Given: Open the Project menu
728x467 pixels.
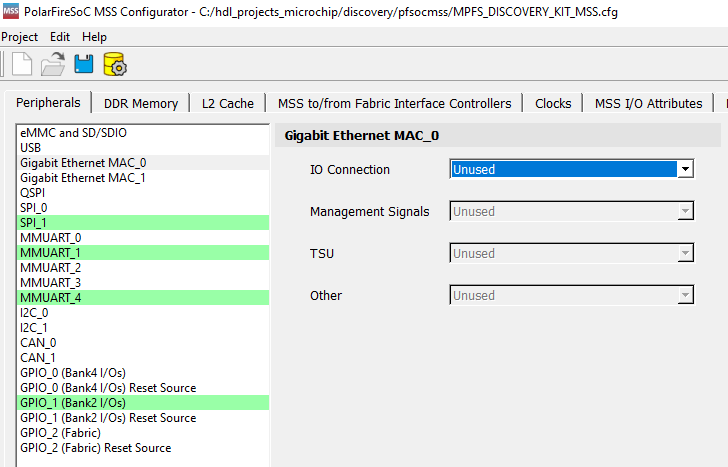Looking at the screenshot, I should (19, 37).
